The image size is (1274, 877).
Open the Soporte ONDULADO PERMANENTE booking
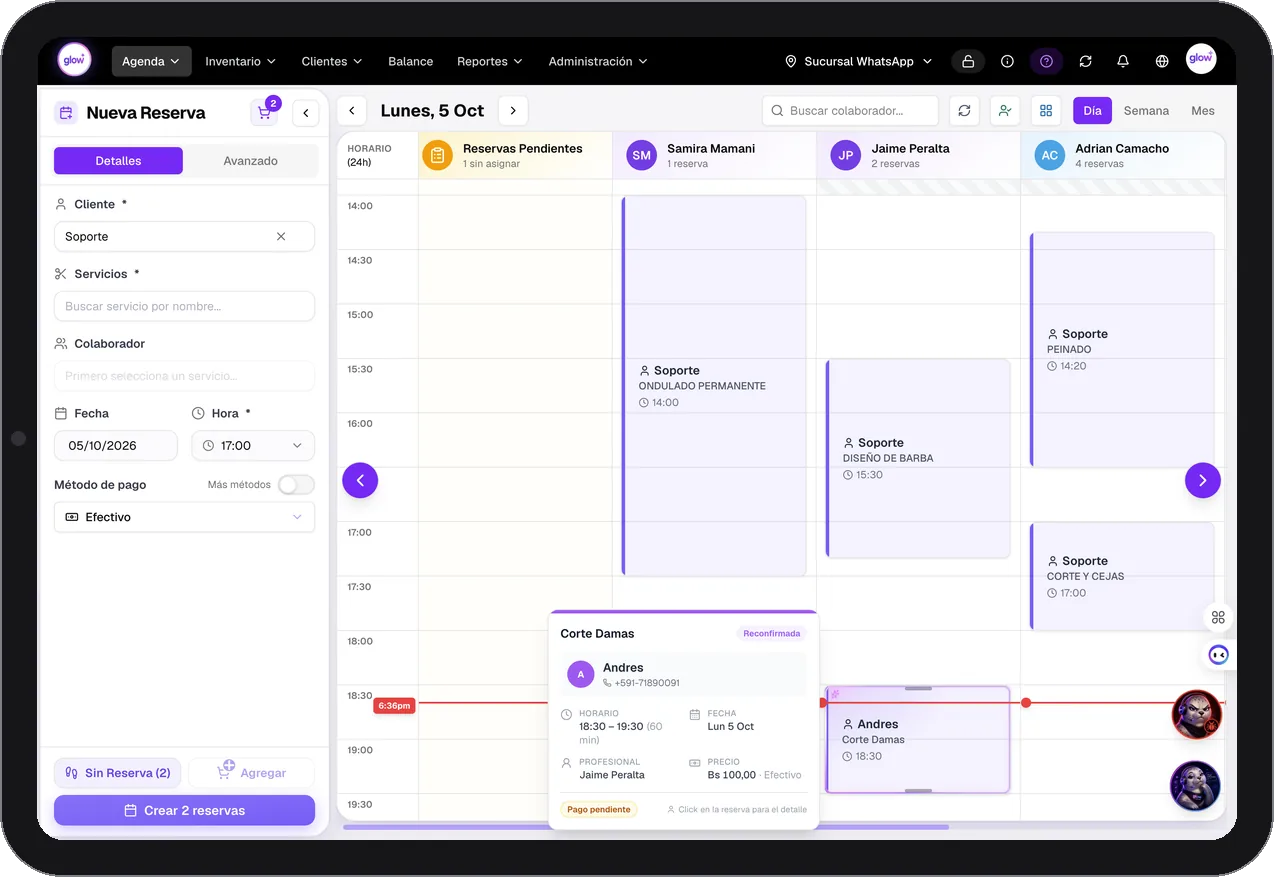(x=714, y=386)
